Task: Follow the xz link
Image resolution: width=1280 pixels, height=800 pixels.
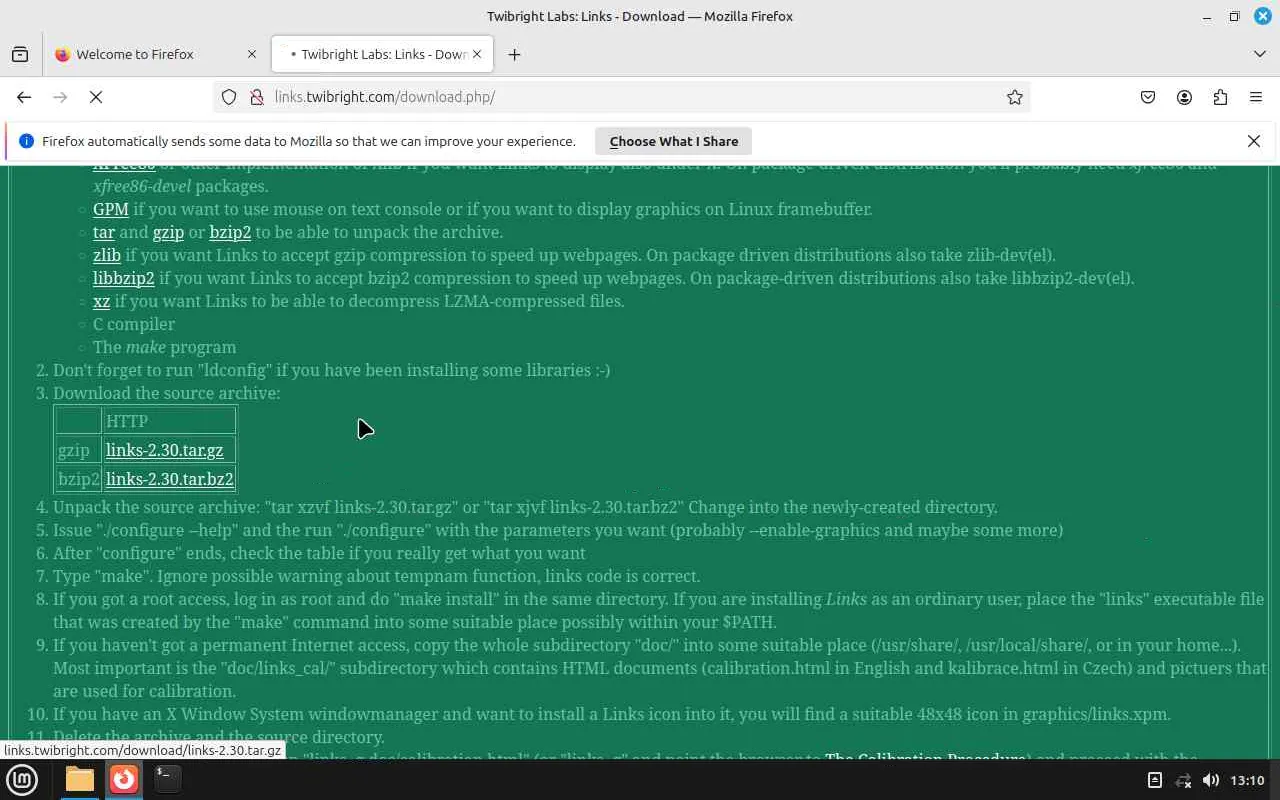Action: [101, 301]
